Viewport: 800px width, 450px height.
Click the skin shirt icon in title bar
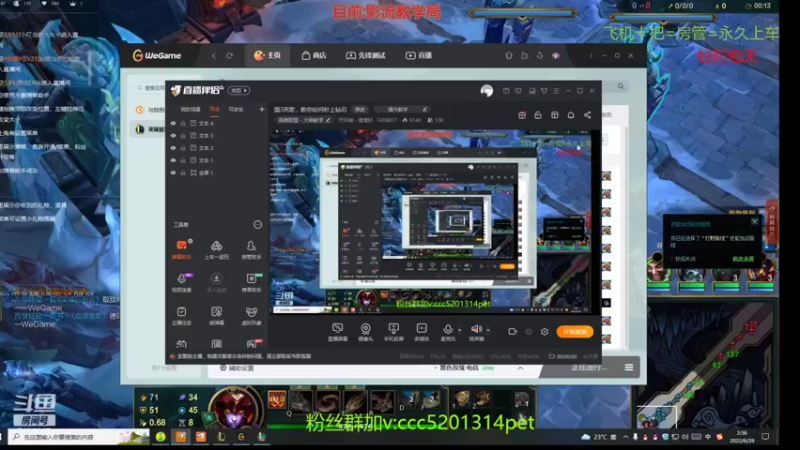pyautogui.click(x=544, y=91)
